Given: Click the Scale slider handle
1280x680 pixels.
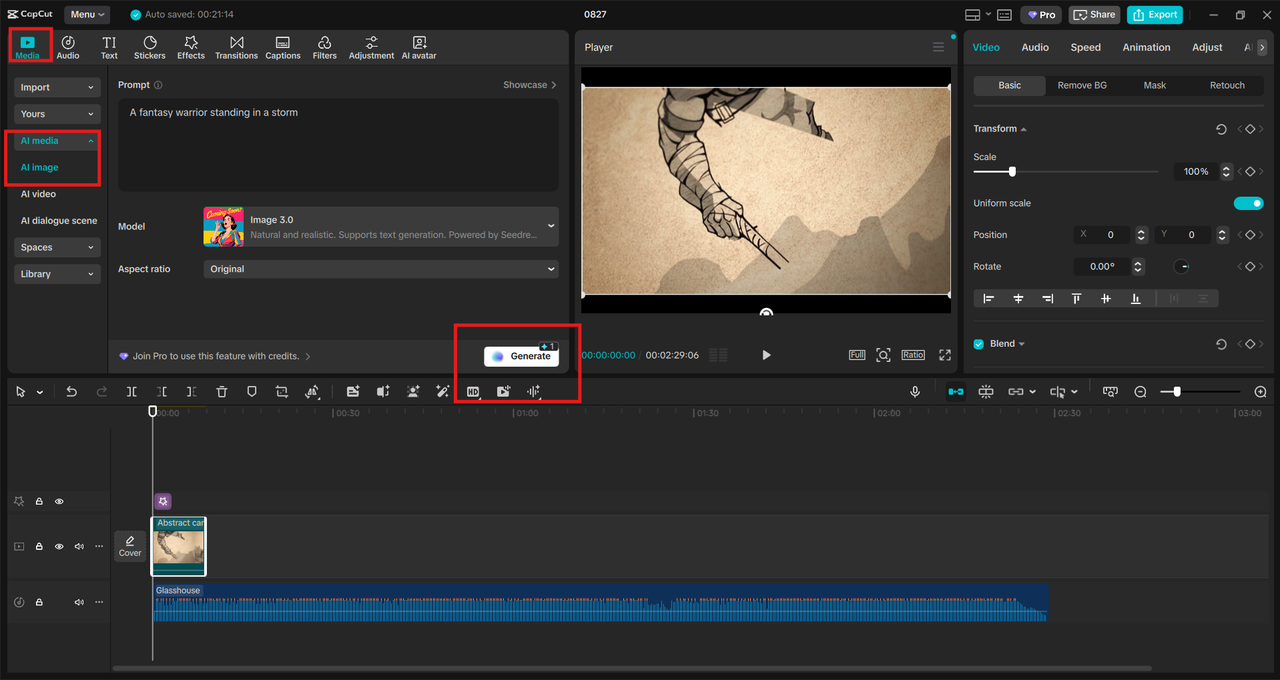Looking at the screenshot, I should pos(1012,172).
